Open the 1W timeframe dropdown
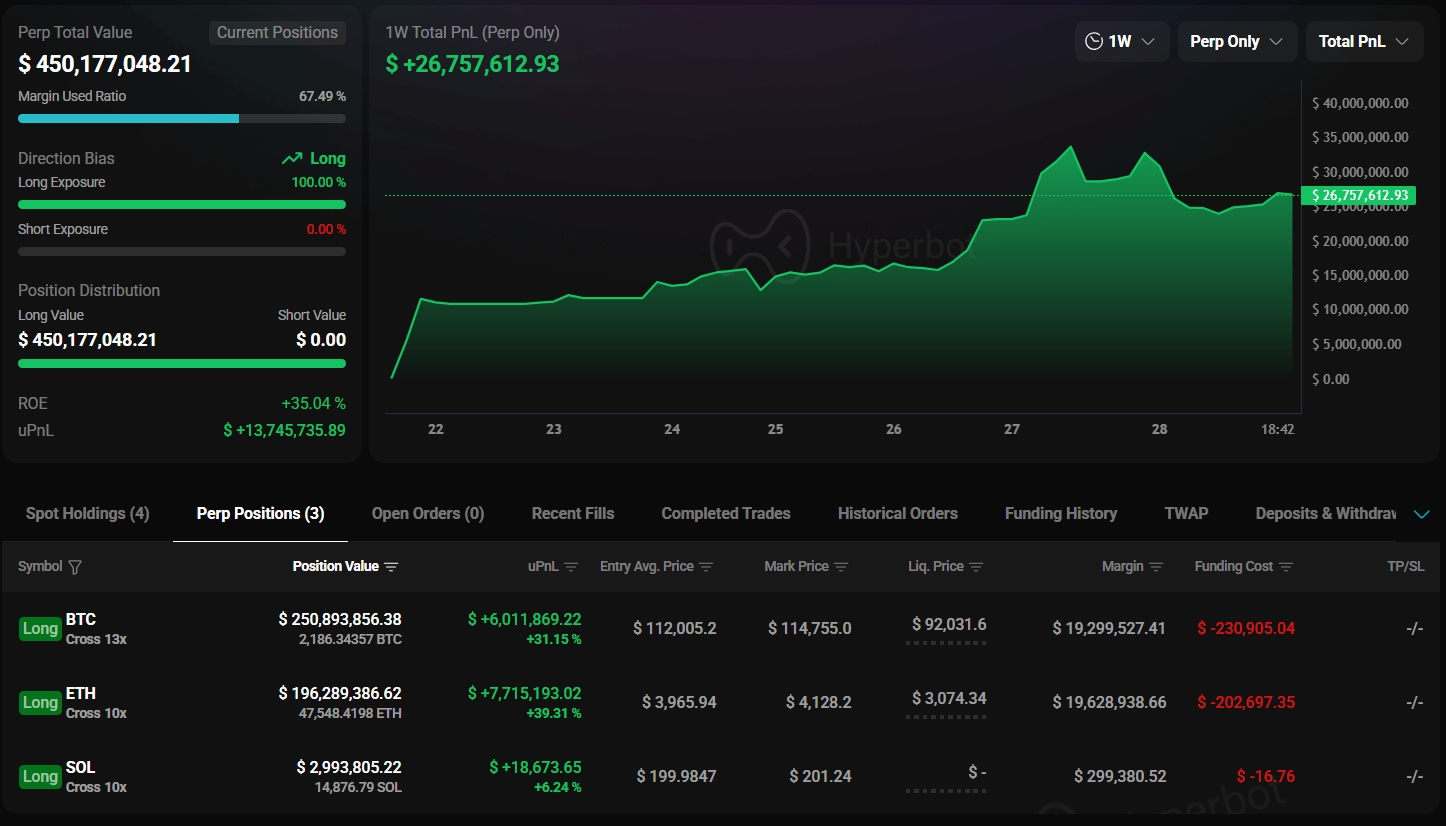This screenshot has width=1446, height=826. [x=1122, y=41]
